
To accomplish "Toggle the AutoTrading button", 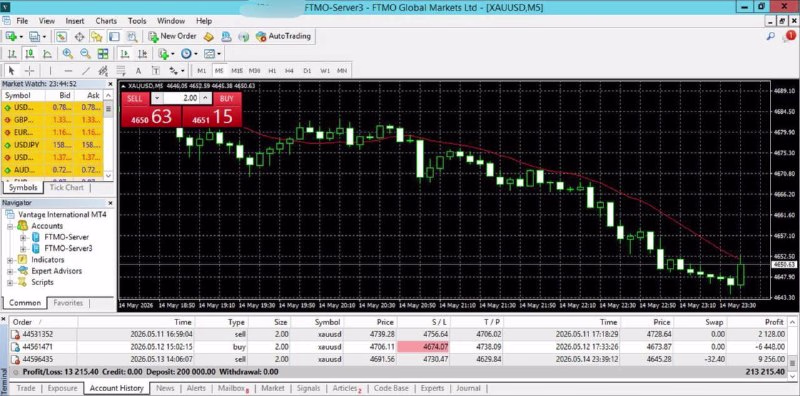I will point(284,36).
